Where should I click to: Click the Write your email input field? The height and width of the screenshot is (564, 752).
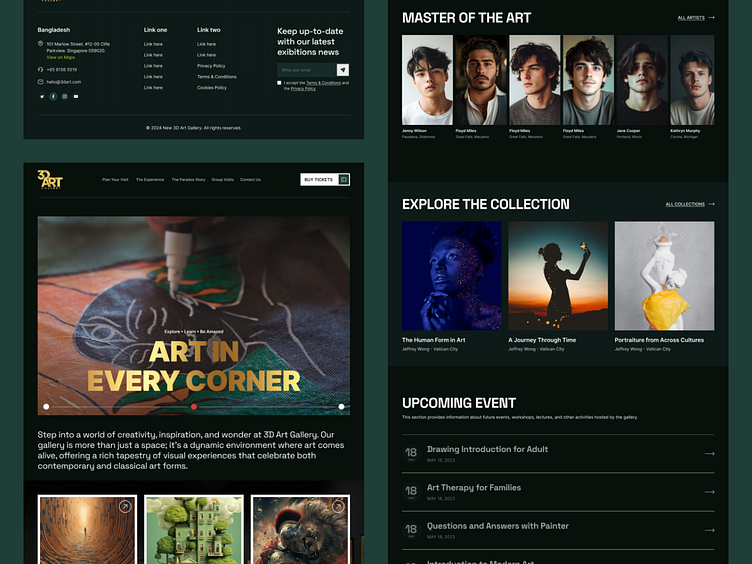(x=307, y=70)
